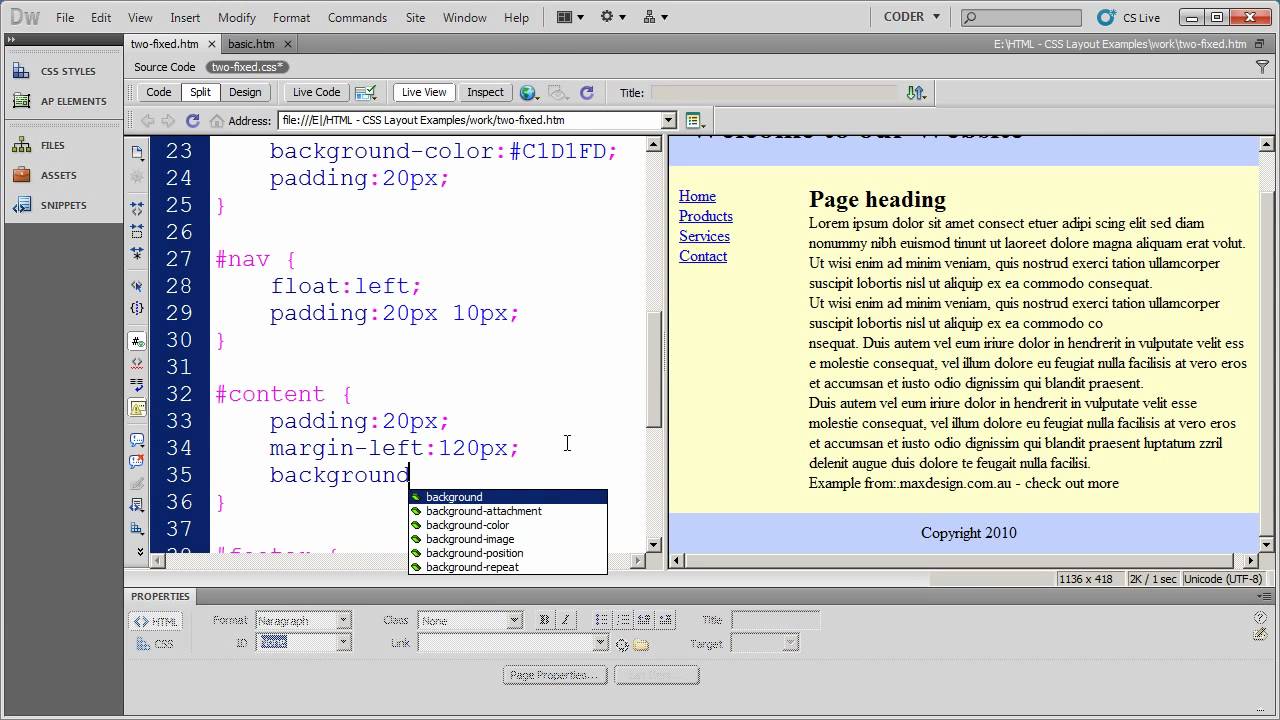Switch to Split view
Viewport: 1280px width, 720px height.
point(200,92)
